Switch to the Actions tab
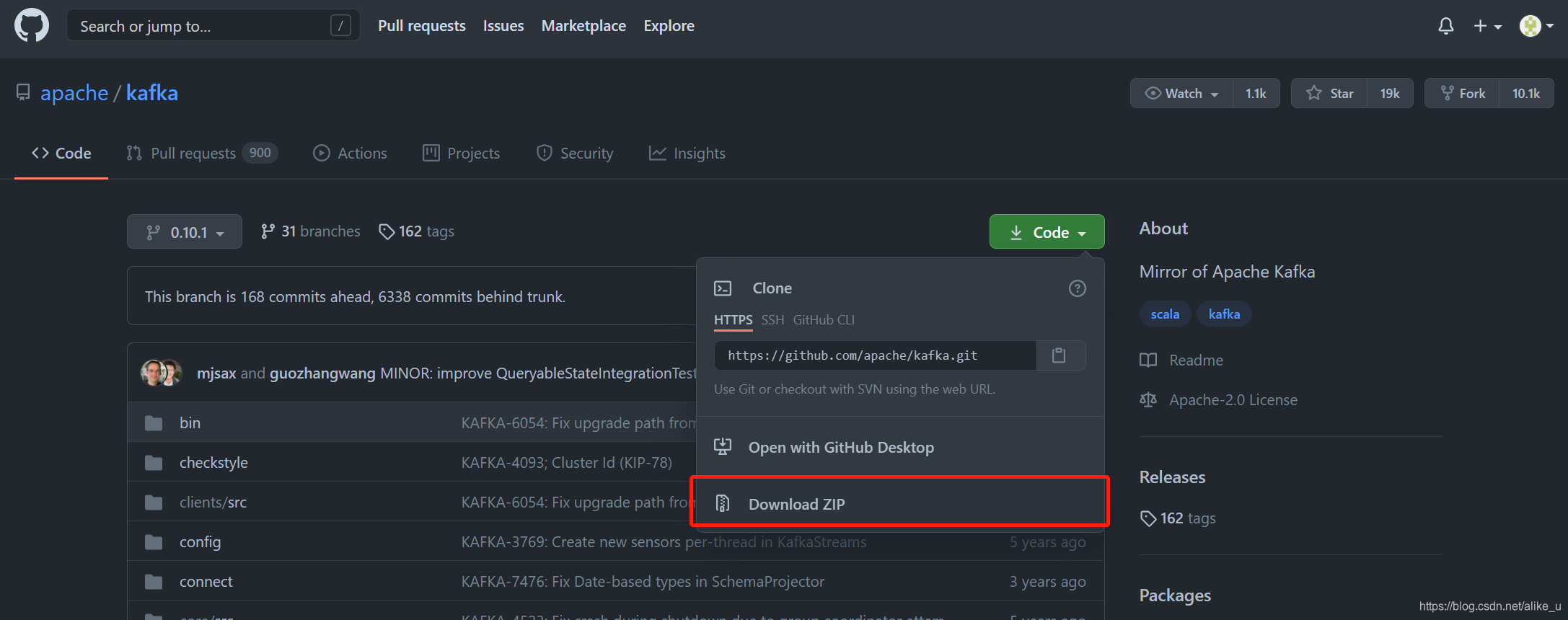The image size is (1568, 620). [x=350, y=154]
